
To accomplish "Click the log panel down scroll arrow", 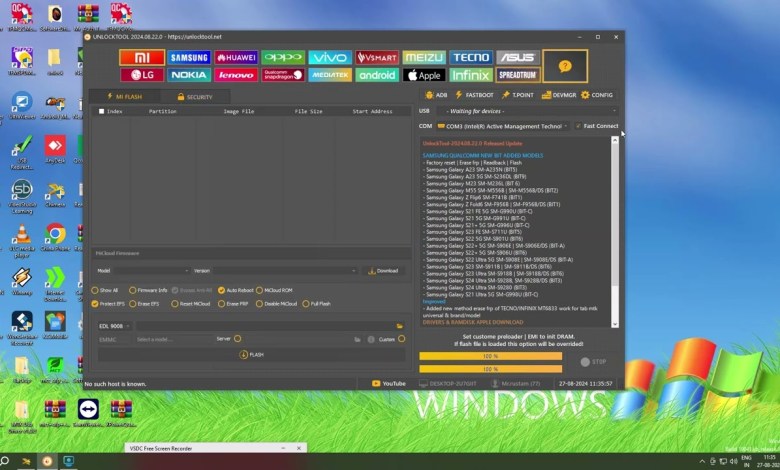I will pos(615,324).
